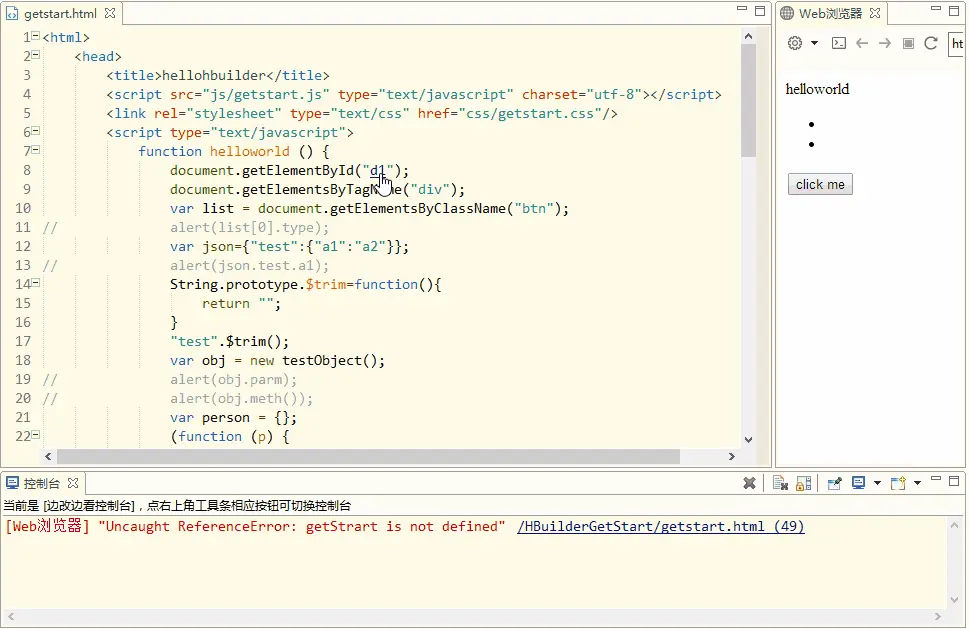
Task: Open the display selected console dropdown arrow
Action: point(877,483)
